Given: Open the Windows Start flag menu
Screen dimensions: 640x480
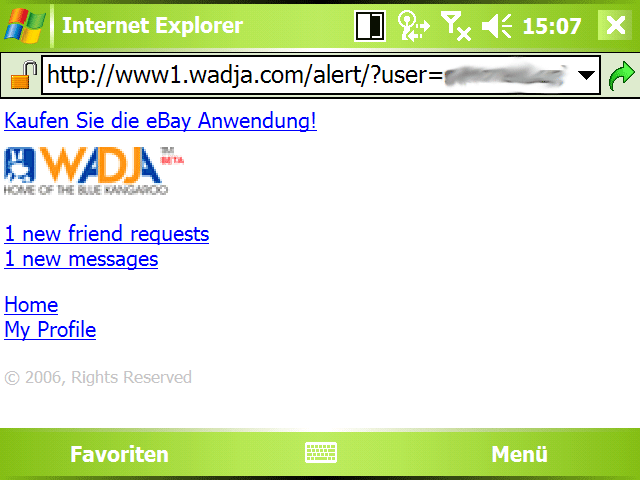Looking at the screenshot, I should (24, 26).
